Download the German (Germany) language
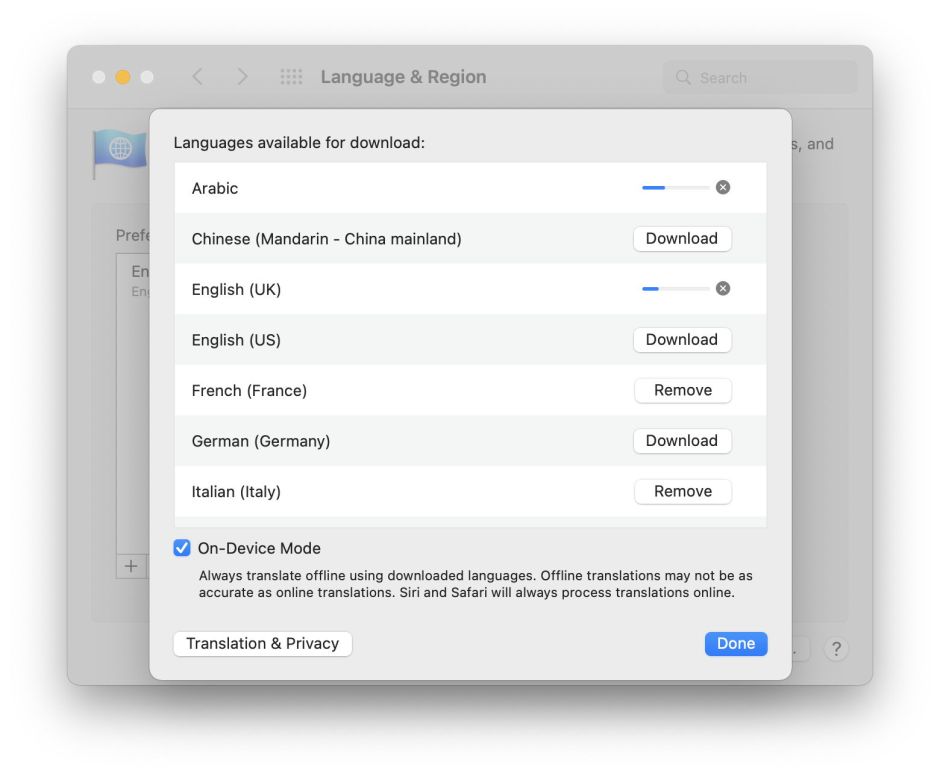Viewport: 940px width, 774px height. pyautogui.click(x=682, y=441)
